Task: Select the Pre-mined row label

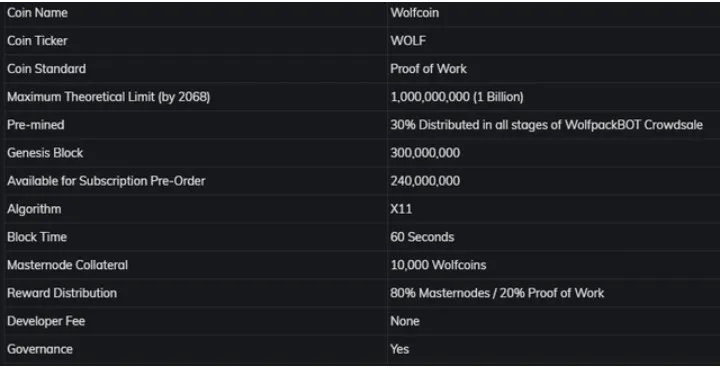Action: point(36,125)
